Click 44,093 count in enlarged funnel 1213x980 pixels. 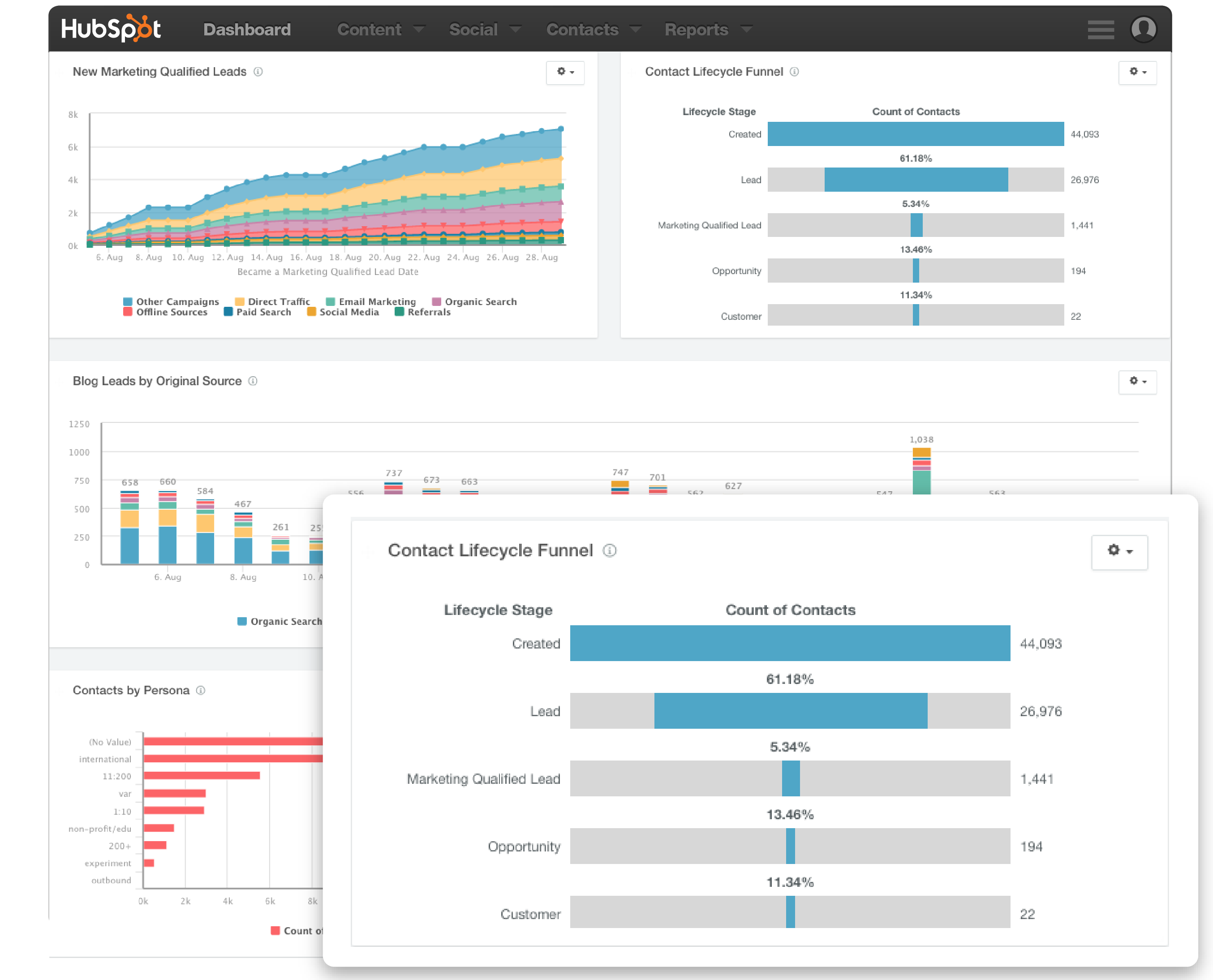pyautogui.click(x=1040, y=644)
